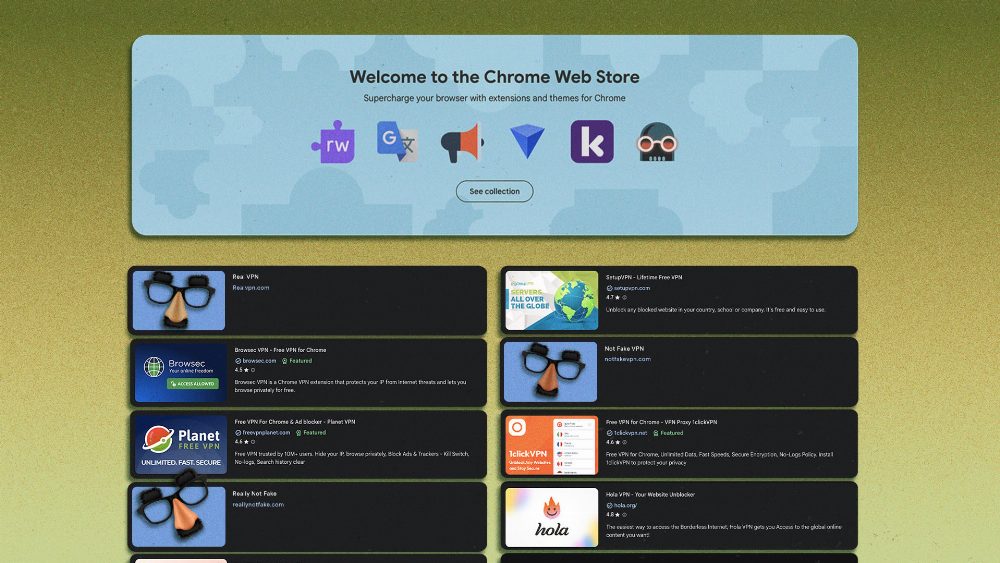
Task: Click the verified badge next to 1clickvpn.net
Action: pos(609,433)
